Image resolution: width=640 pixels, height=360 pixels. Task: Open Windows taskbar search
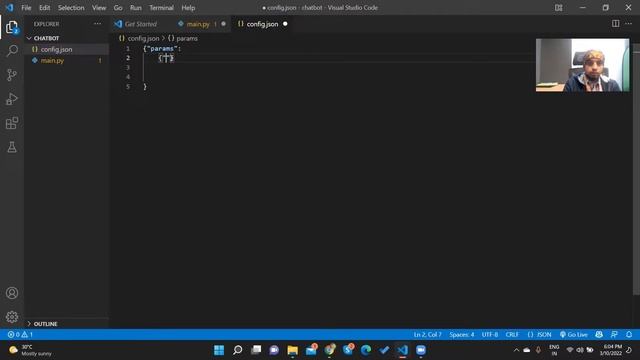pos(237,350)
